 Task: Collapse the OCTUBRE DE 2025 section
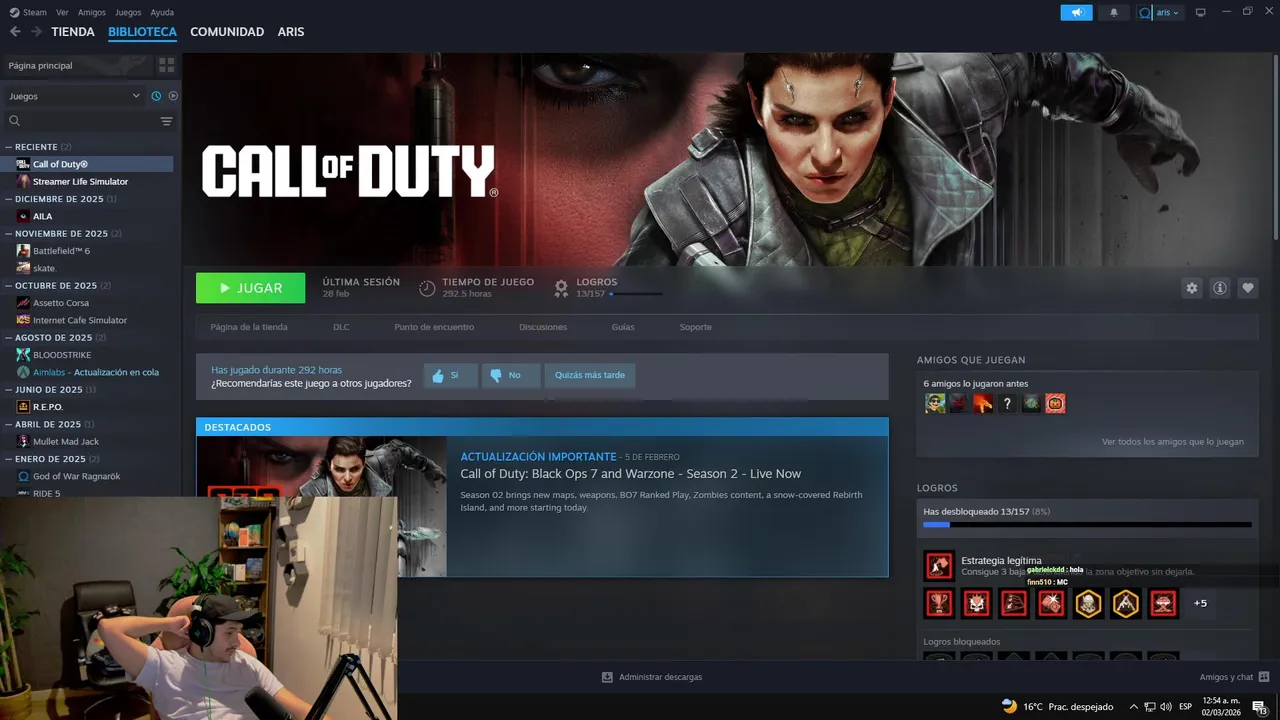pos(58,286)
